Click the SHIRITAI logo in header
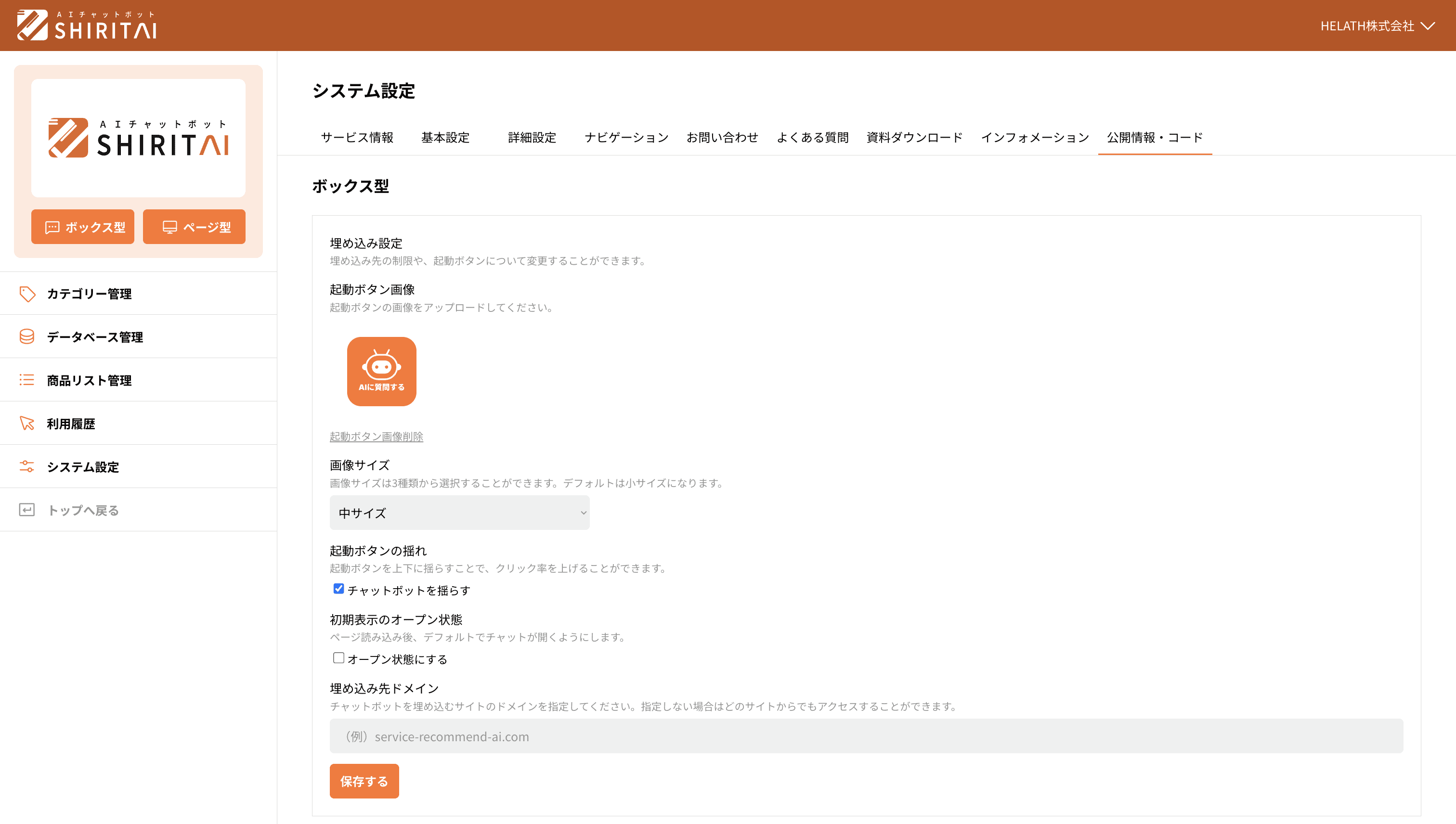 [x=87, y=26]
